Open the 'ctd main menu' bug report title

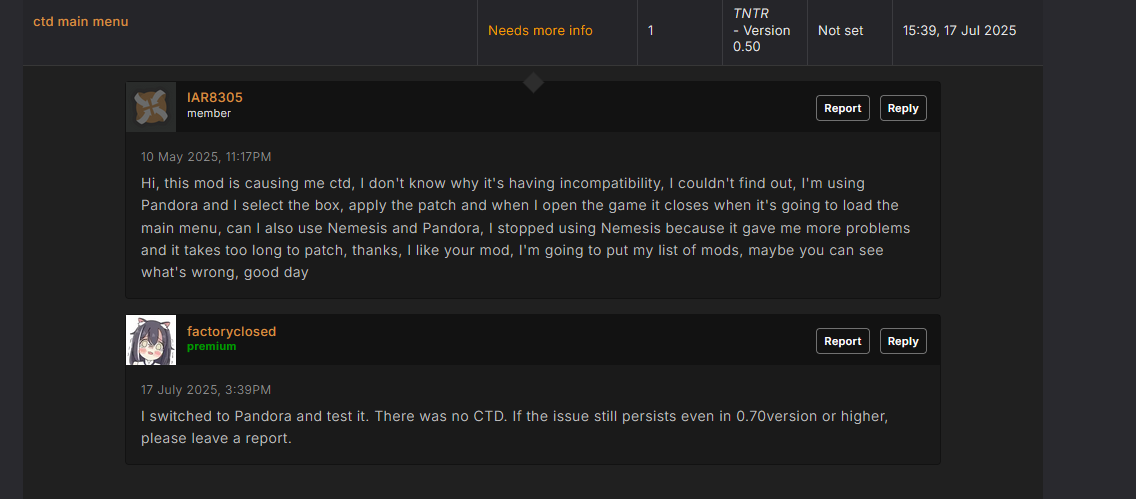(x=81, y=21)
